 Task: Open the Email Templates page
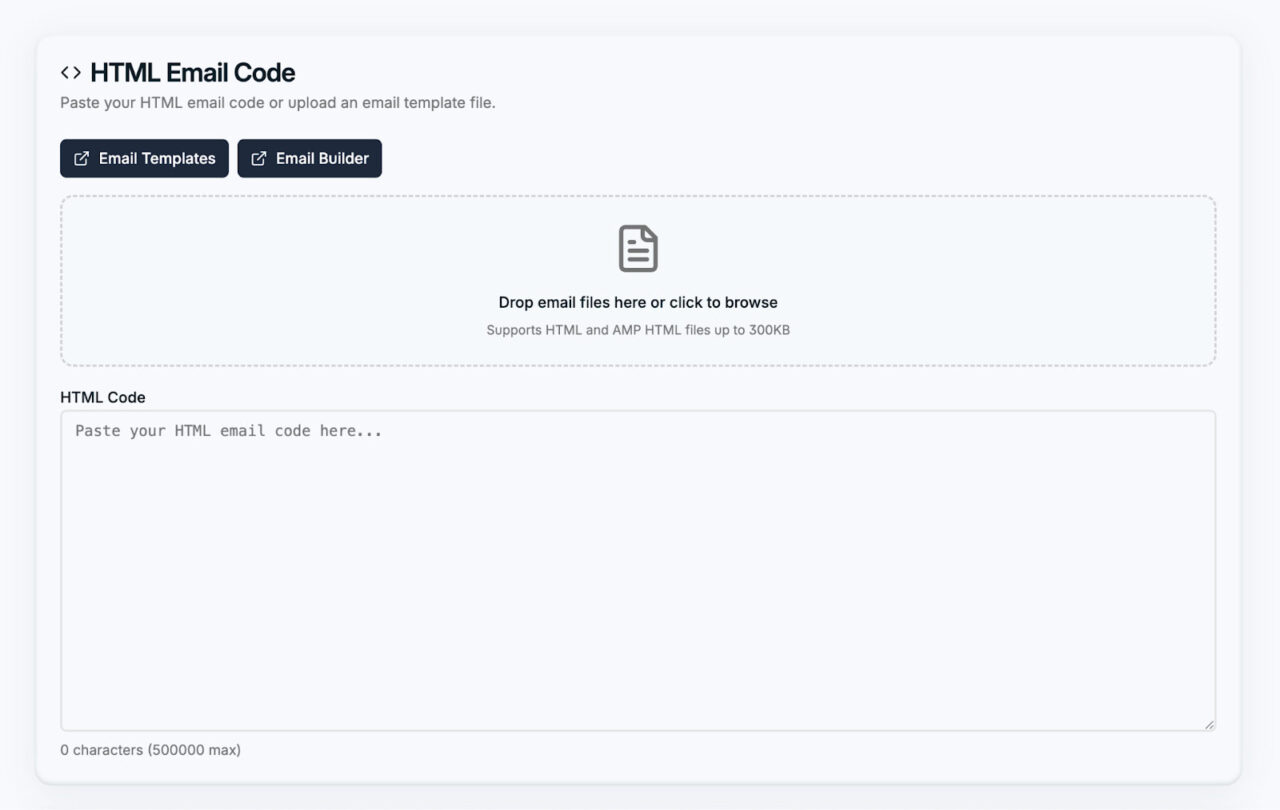[x=144, y=158]
